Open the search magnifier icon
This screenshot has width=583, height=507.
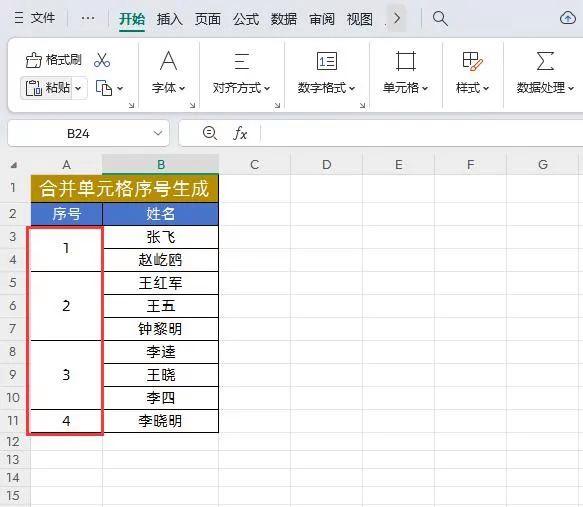pos(440,18)
